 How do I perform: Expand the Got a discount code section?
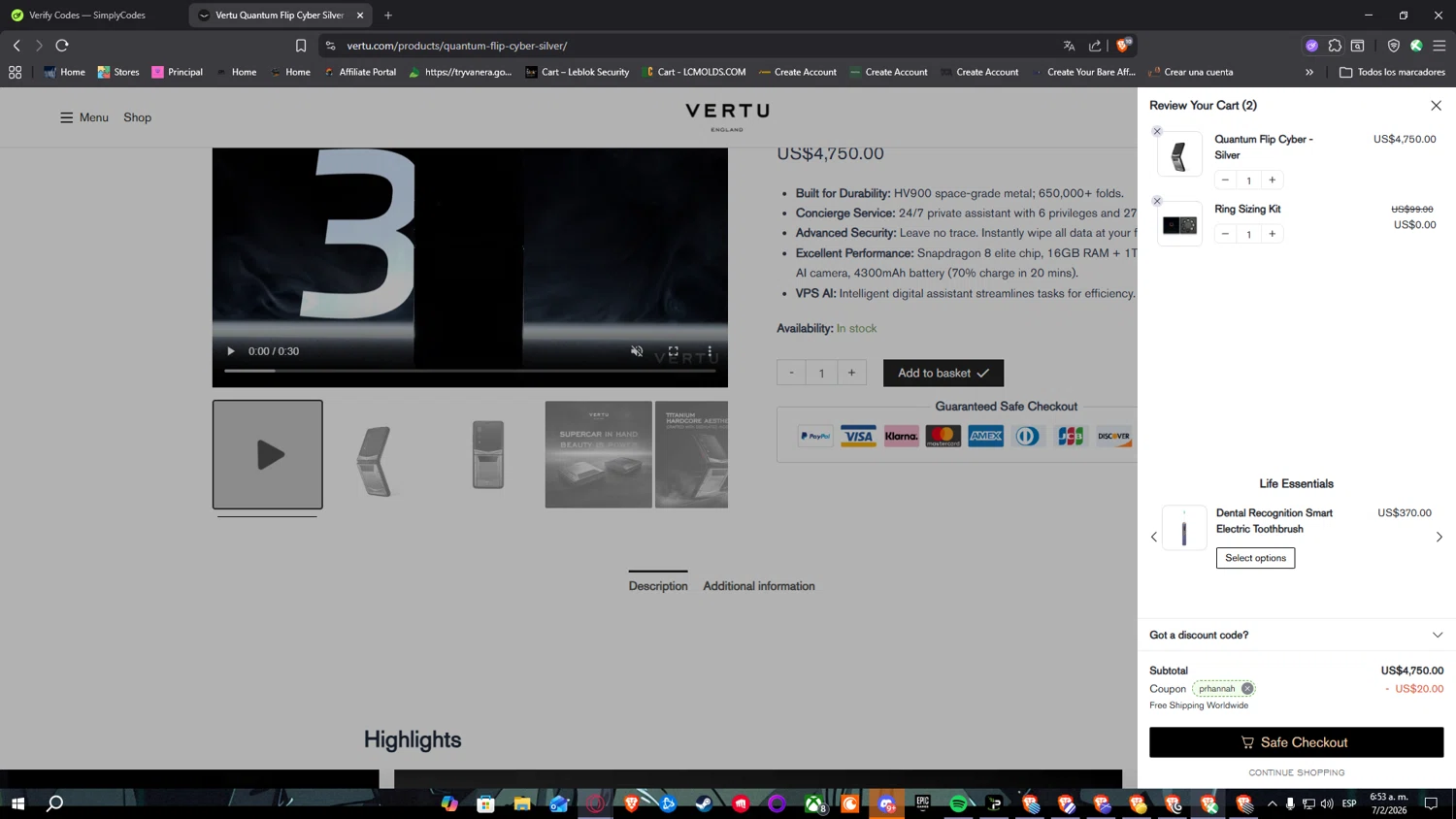point(1296,635)
